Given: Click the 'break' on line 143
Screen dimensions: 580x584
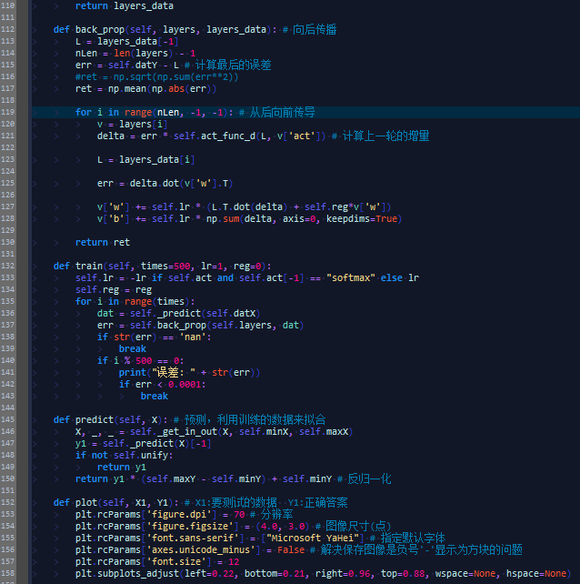Looking at the screenshot, I should click(x=154, y=396).
